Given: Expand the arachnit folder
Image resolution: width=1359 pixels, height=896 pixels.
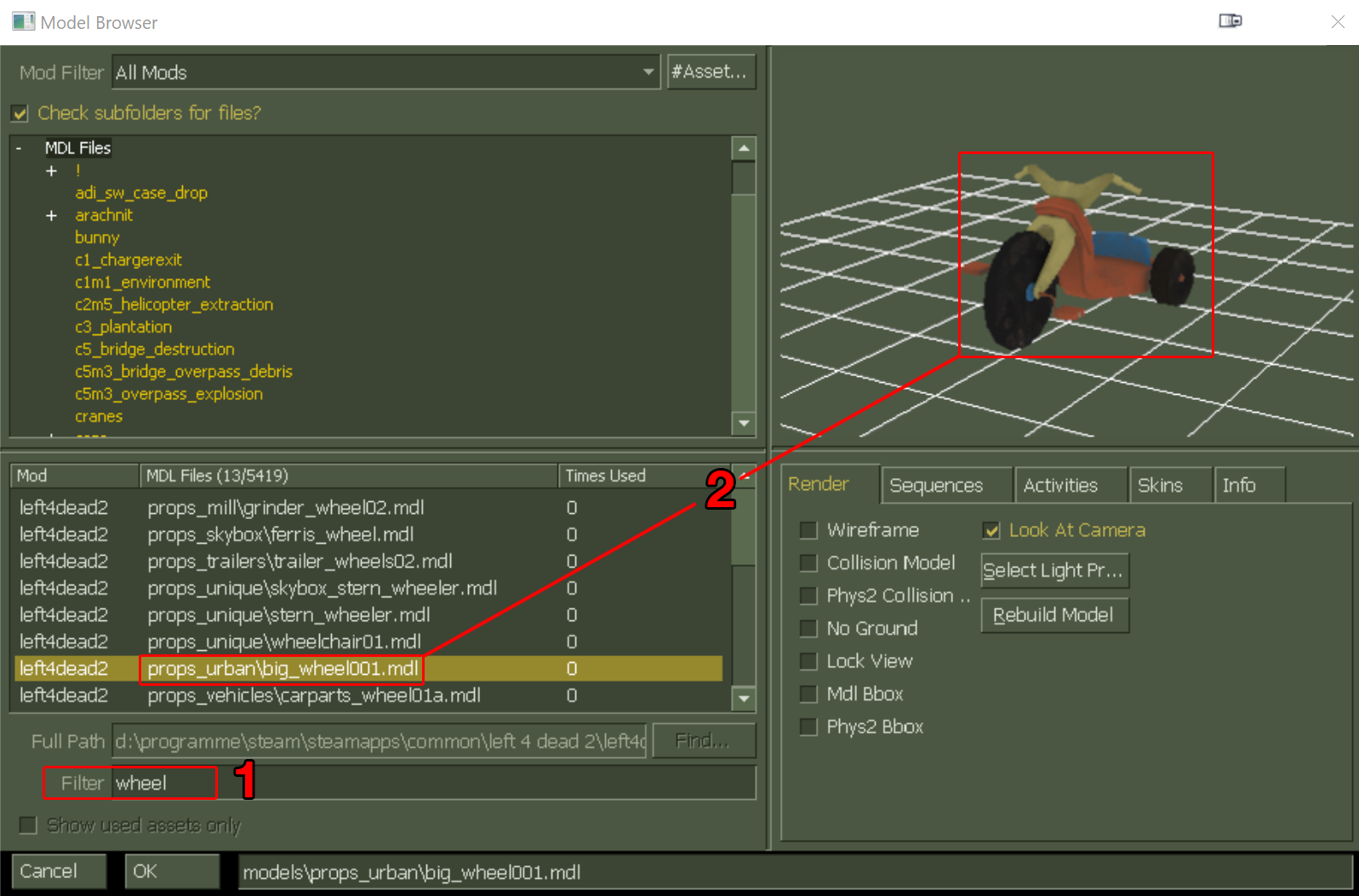Looking at the screenshot, I should [x=52, y=215].
